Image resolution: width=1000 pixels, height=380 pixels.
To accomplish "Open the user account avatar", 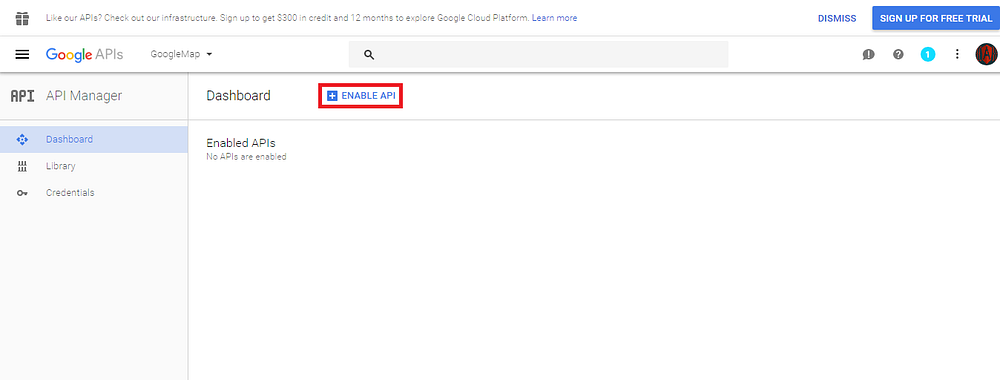I will (986, 54).
